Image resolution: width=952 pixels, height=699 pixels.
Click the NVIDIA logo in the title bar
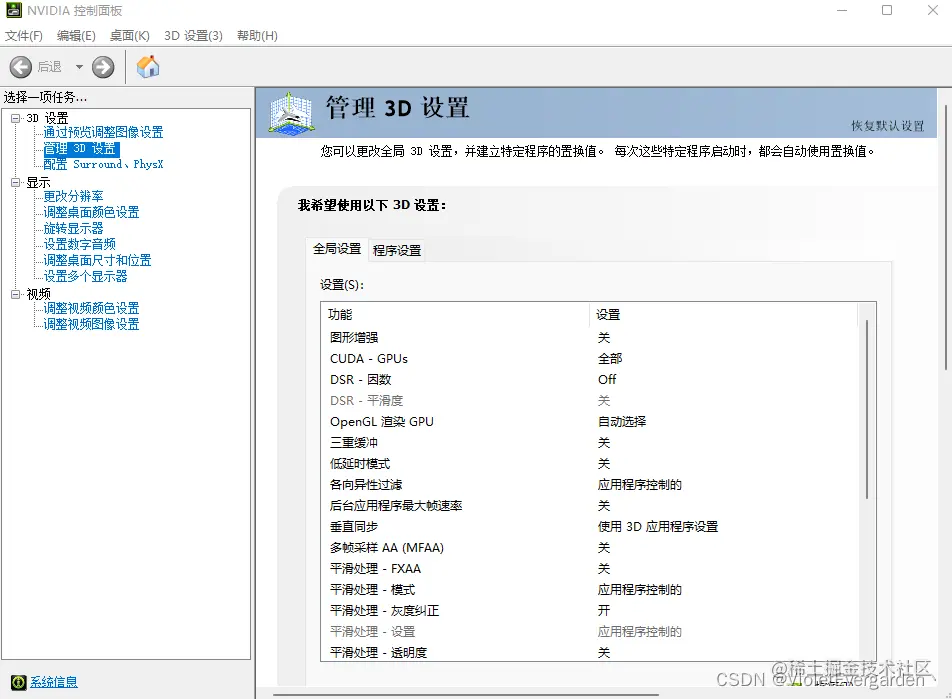point(12,11)
